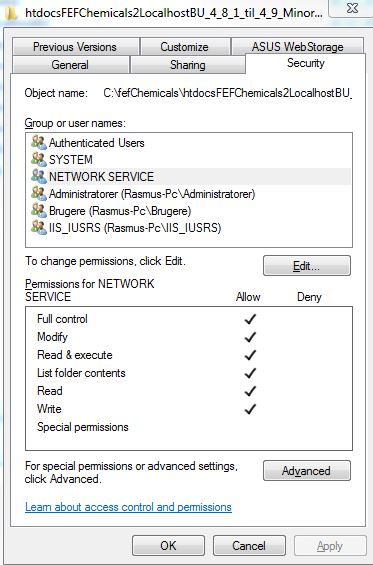373x565 pixels.
Task: Open the ASUS WebStorage tab
Action: pyautogui.click(x=297, y=47)
